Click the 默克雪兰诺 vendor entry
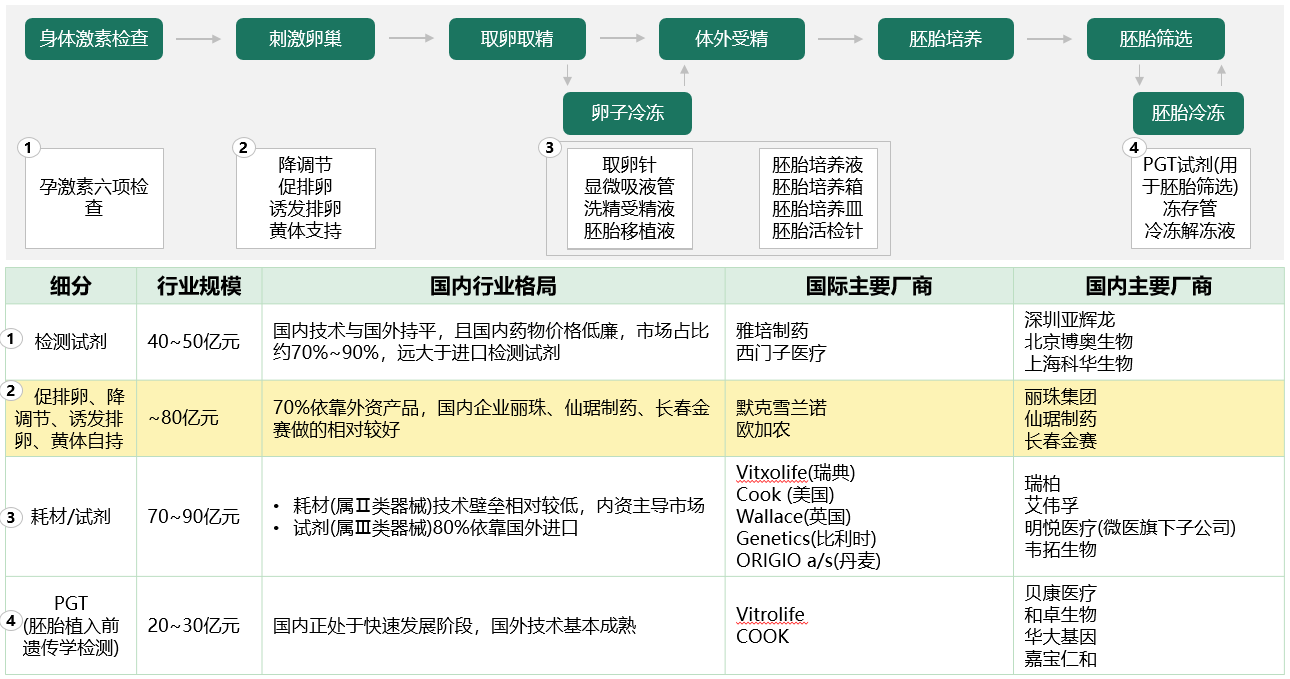Viewport: 1290px width, 679px height. (781, 408)
